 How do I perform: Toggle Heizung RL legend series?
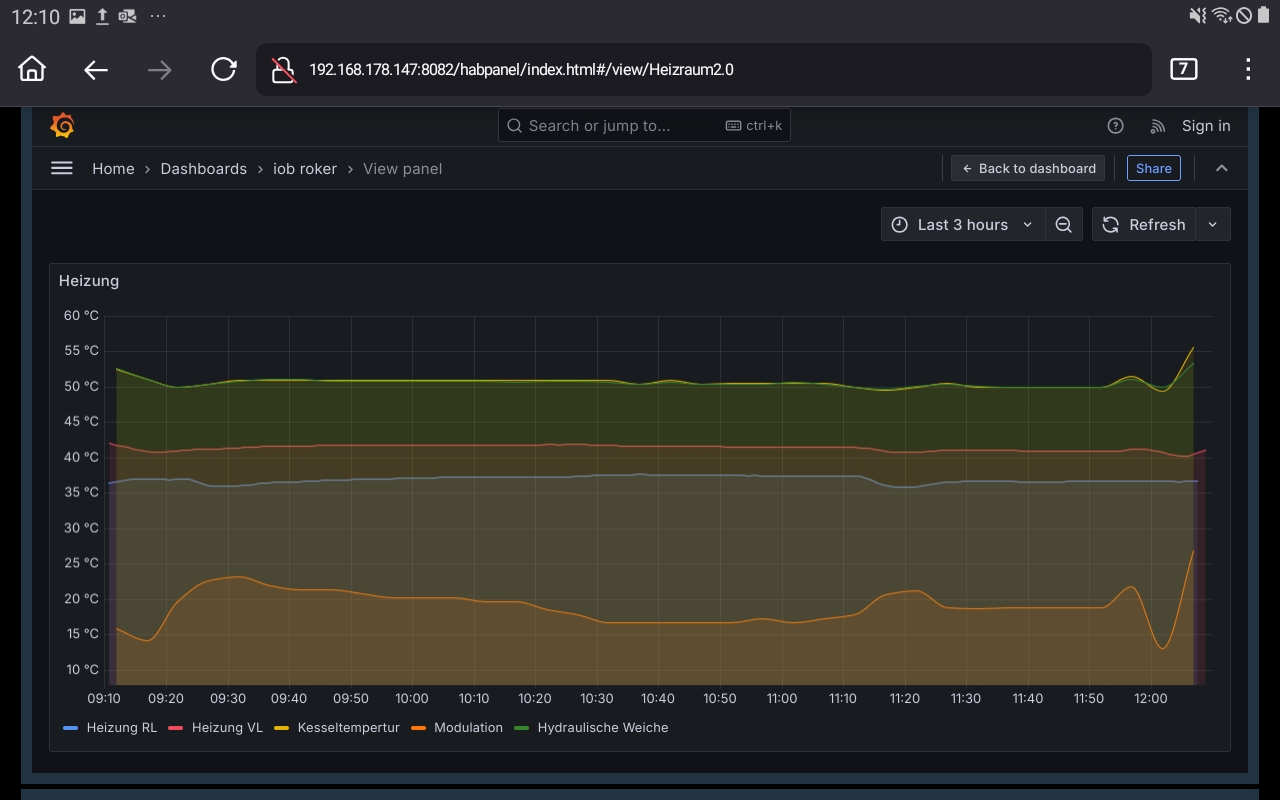pyautogui.click(x=121, y=728)
